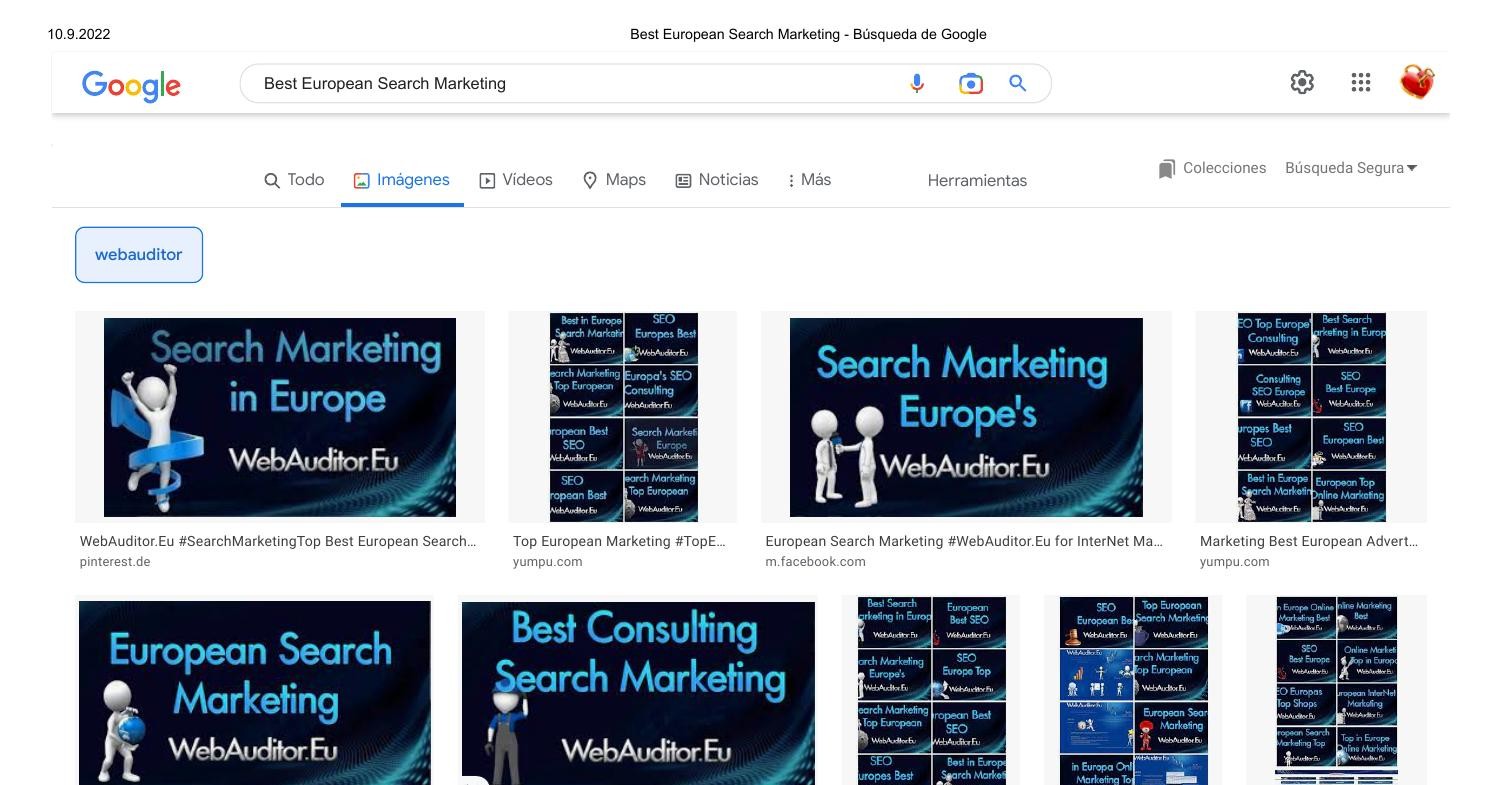The width and height of the screenshot is (1500, 785).
Task: Click the profile avatar
Action: coord(1418,82)
